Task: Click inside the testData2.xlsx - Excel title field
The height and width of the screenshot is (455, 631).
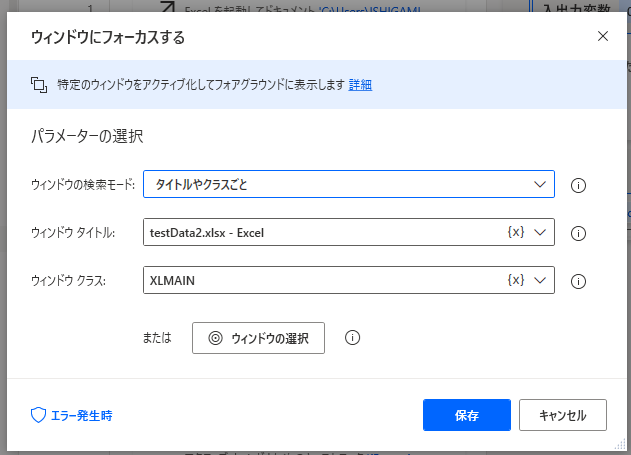Action: [x=320, y=233]
